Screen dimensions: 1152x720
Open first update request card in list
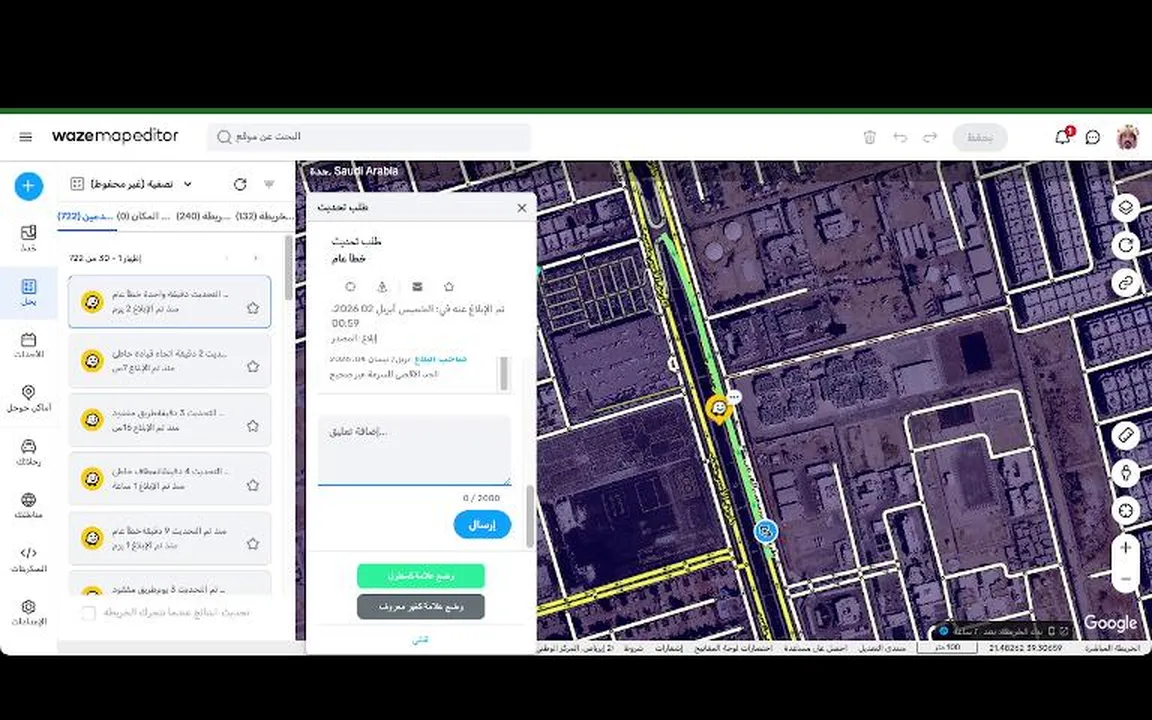point(170,301)
